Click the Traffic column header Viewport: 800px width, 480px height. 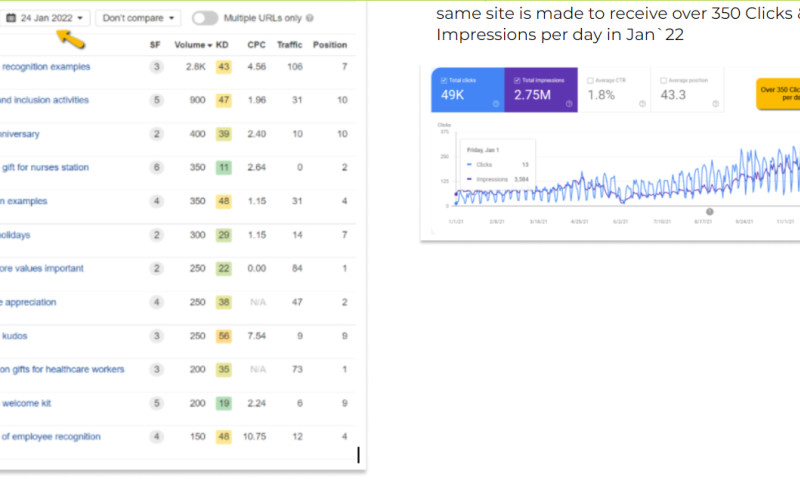[288, 45]
